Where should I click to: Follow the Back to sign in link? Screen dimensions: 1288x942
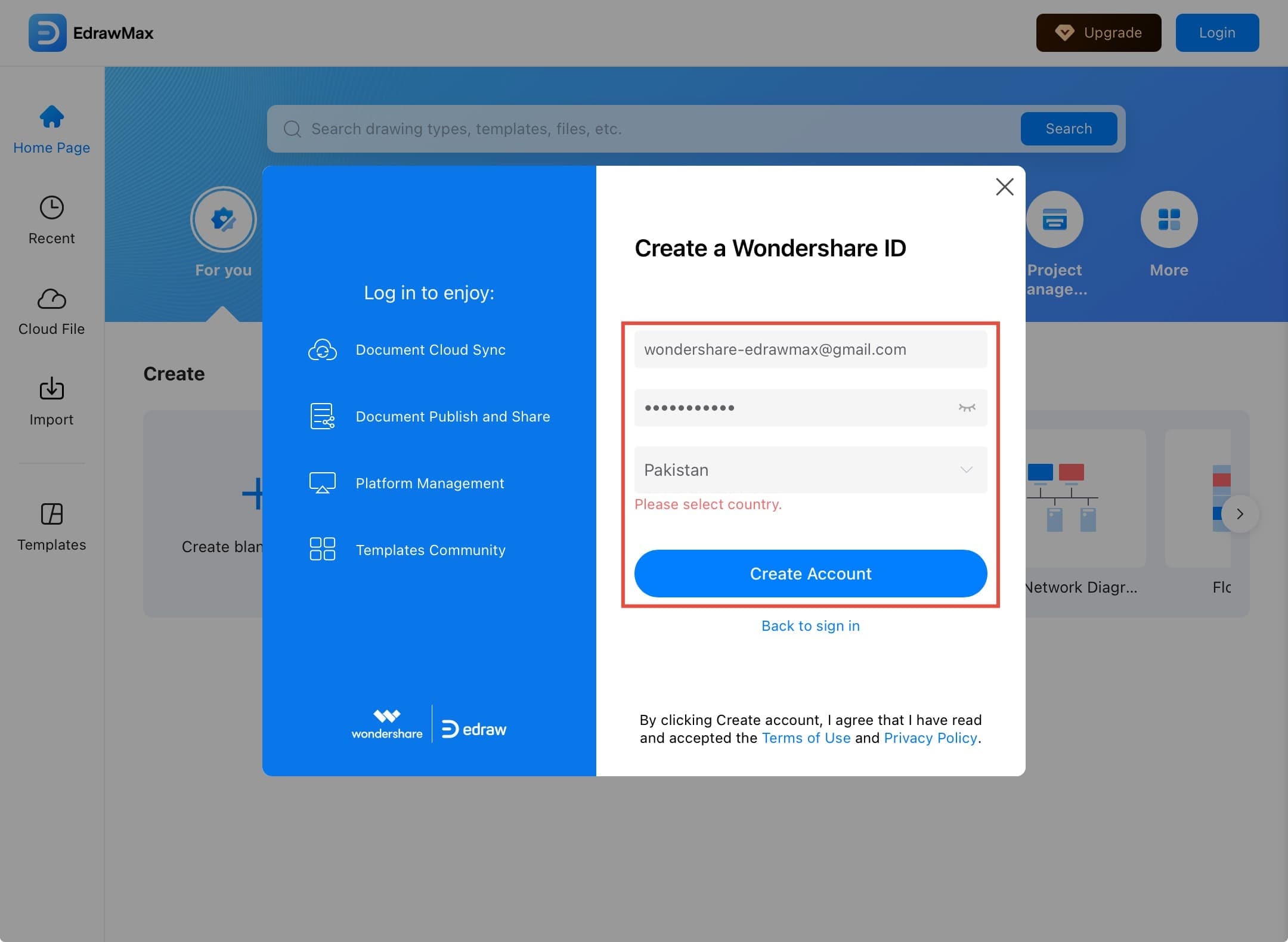pyautogui.click(x=810, y=626)
